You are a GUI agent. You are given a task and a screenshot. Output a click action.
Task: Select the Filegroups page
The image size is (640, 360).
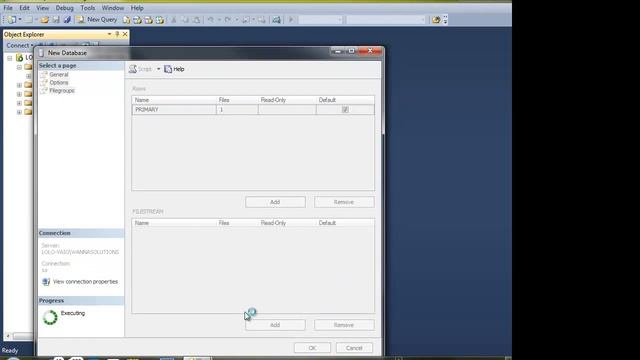(x=62, y=91)
